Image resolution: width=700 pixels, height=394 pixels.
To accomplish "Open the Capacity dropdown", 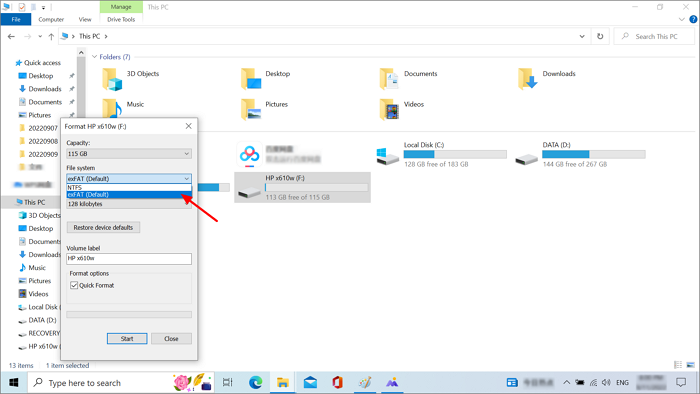I will (129, 153).
